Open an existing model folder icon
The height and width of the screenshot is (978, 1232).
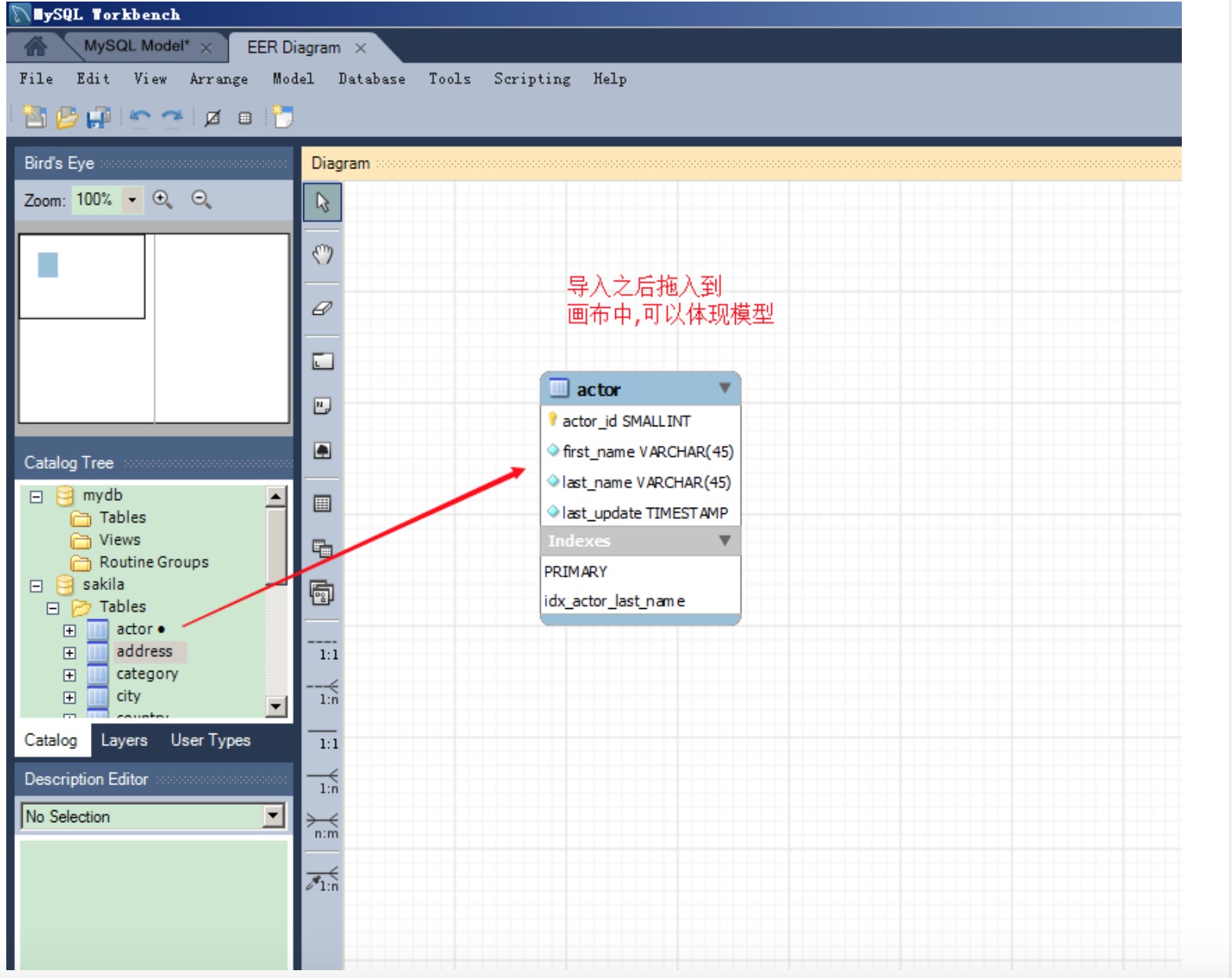[67, 117]
